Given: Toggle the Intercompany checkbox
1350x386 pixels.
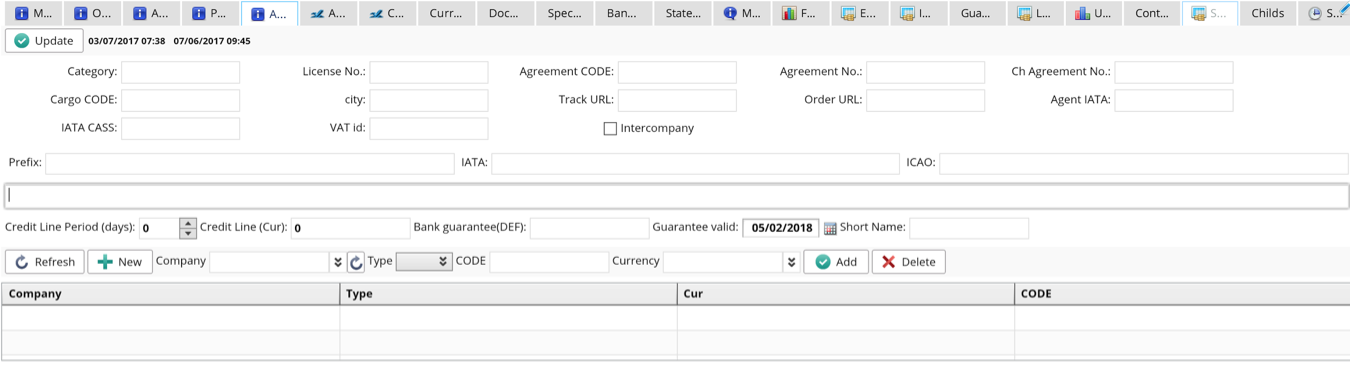Looking at the screenshot, I should tap(610, 129).
